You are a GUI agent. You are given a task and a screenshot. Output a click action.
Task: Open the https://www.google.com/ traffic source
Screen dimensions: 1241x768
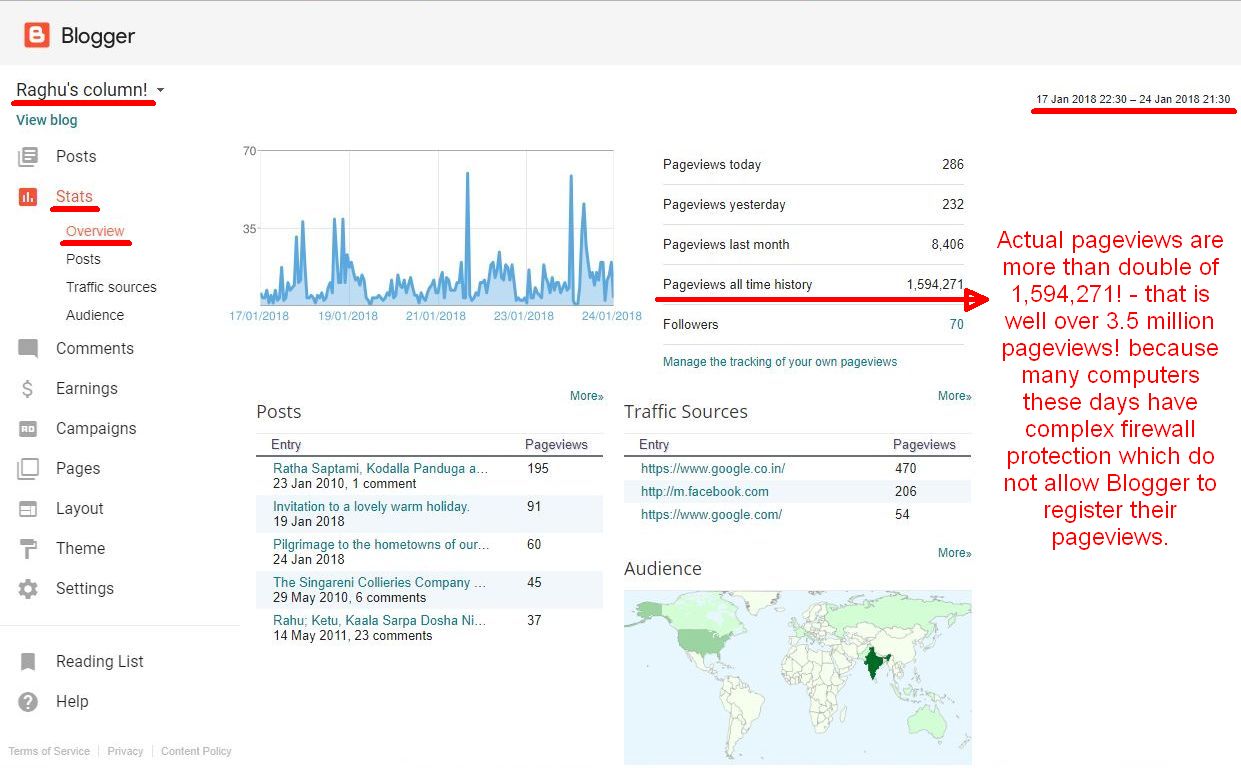712,514
